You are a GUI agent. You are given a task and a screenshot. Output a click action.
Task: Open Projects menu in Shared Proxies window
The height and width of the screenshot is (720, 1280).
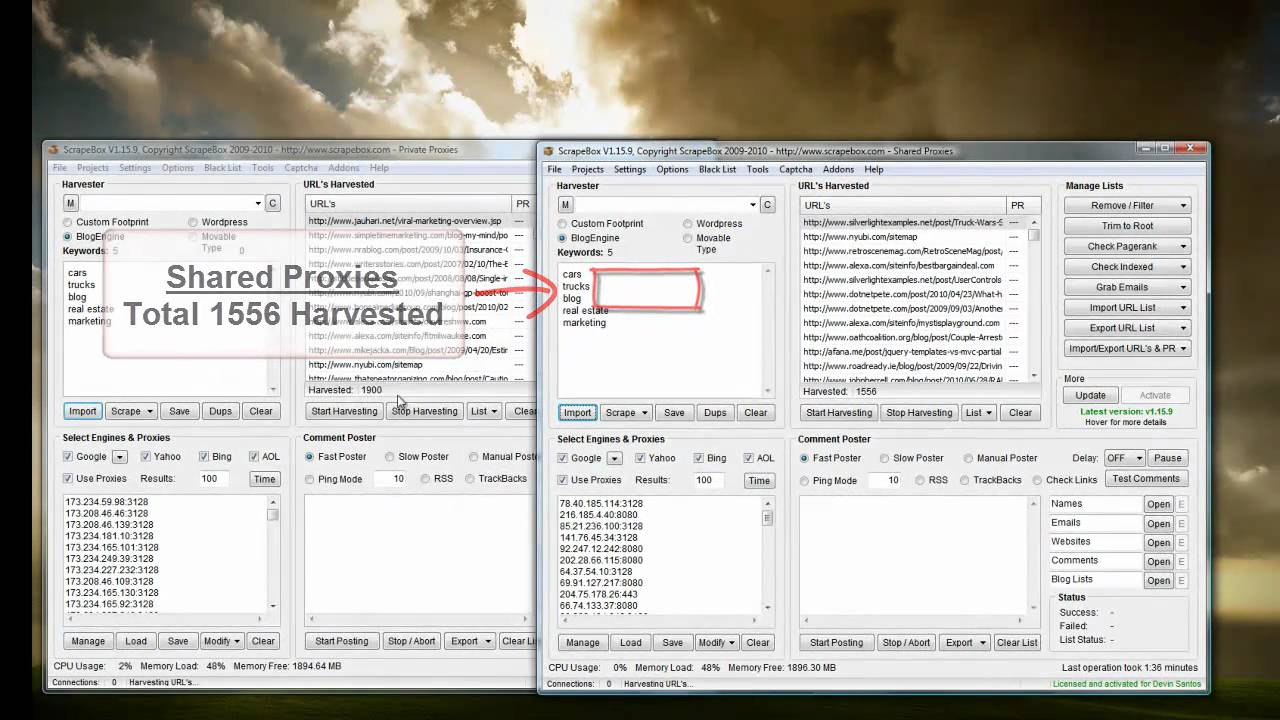pyautogui.click(x=588, y=169)
